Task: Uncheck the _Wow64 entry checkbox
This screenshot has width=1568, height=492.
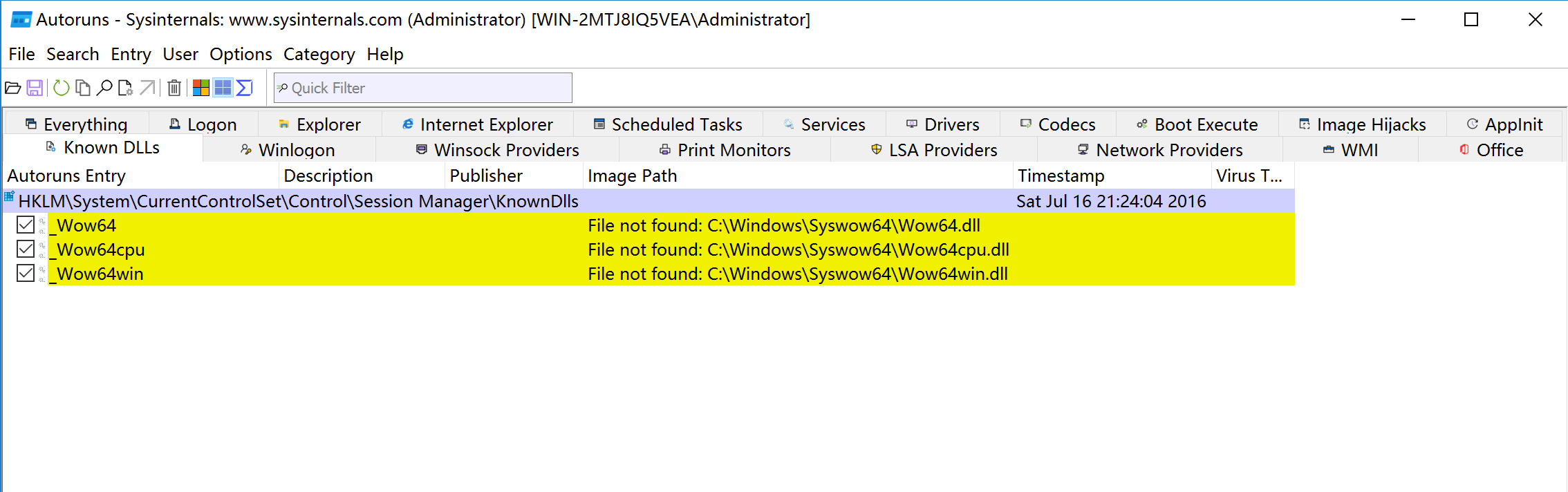Action: [x=26, y=225]
